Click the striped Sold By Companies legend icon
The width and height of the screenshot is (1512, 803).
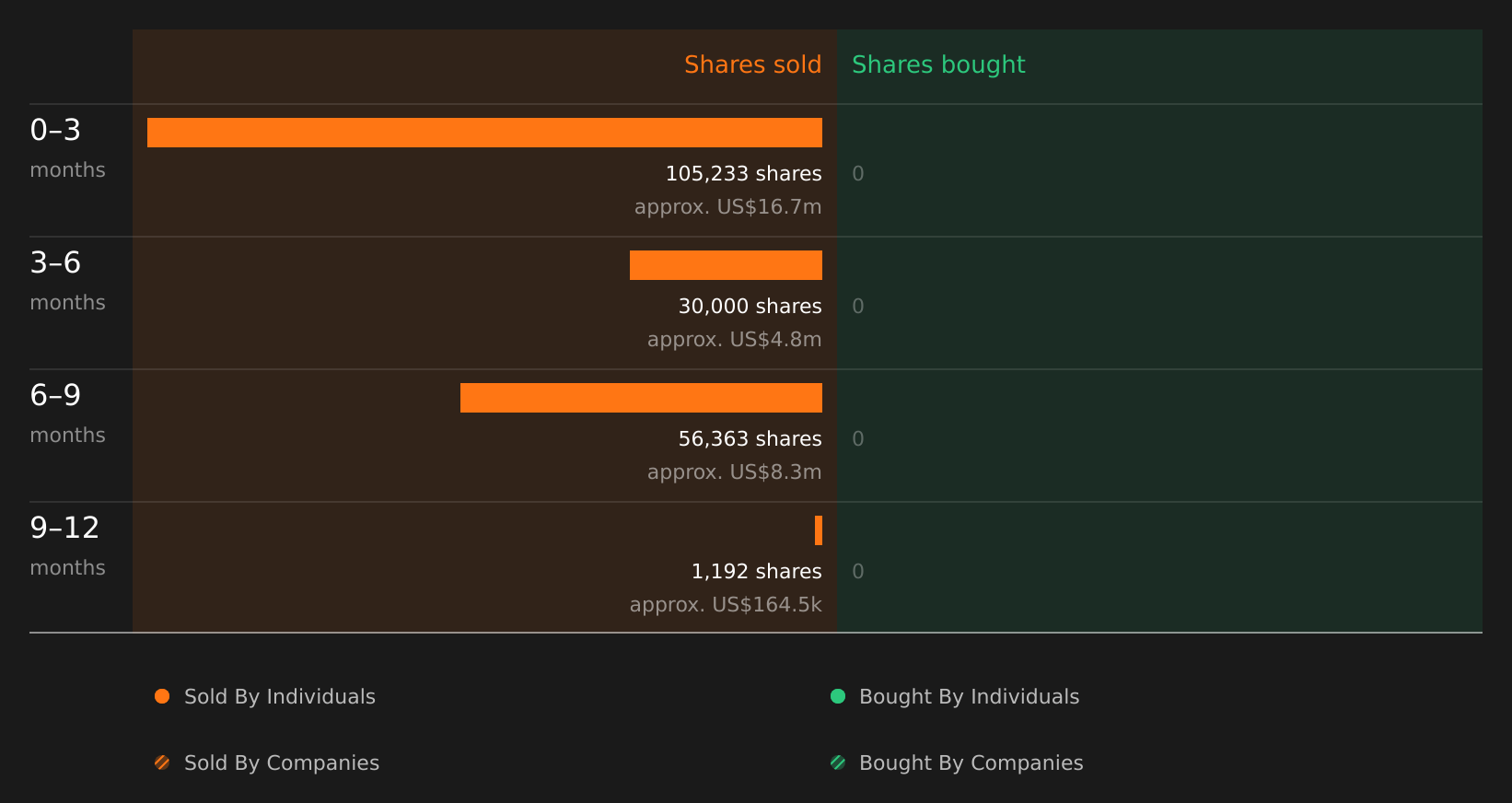pos(162,762)
